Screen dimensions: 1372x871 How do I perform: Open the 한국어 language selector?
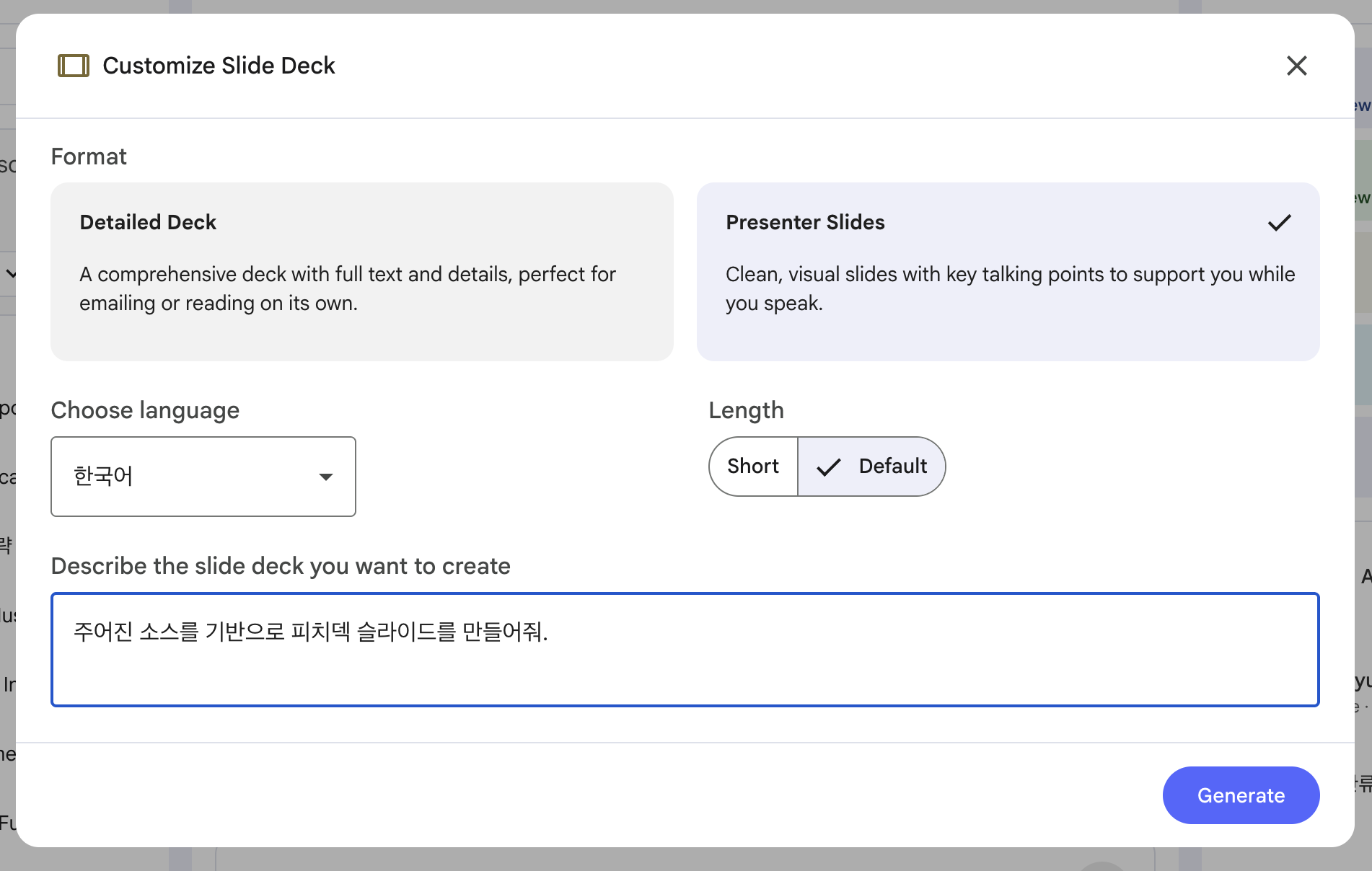click(x=203, y=477)
